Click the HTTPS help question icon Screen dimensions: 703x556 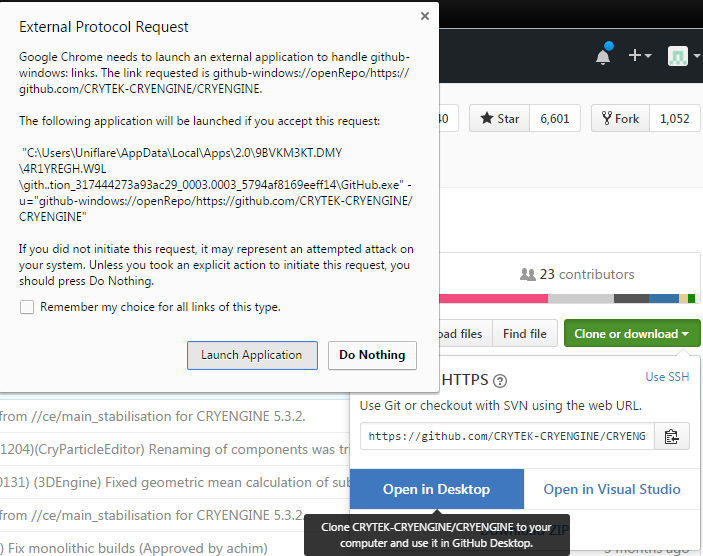[x=500, y=381]
